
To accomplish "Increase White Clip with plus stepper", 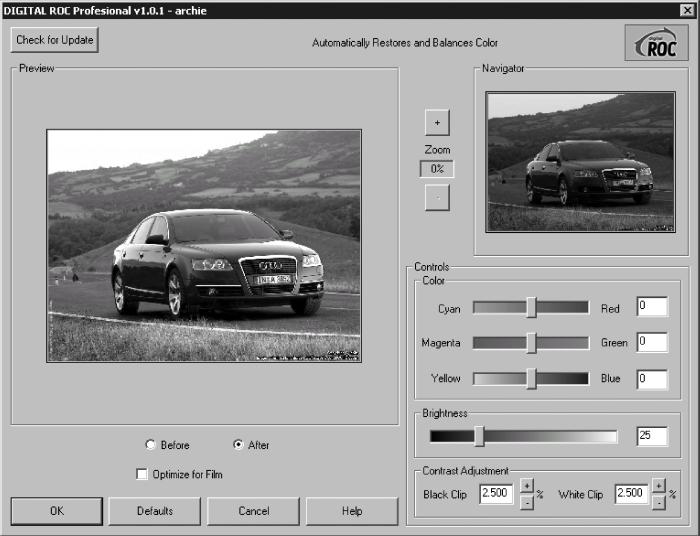I will coord(658,485).
